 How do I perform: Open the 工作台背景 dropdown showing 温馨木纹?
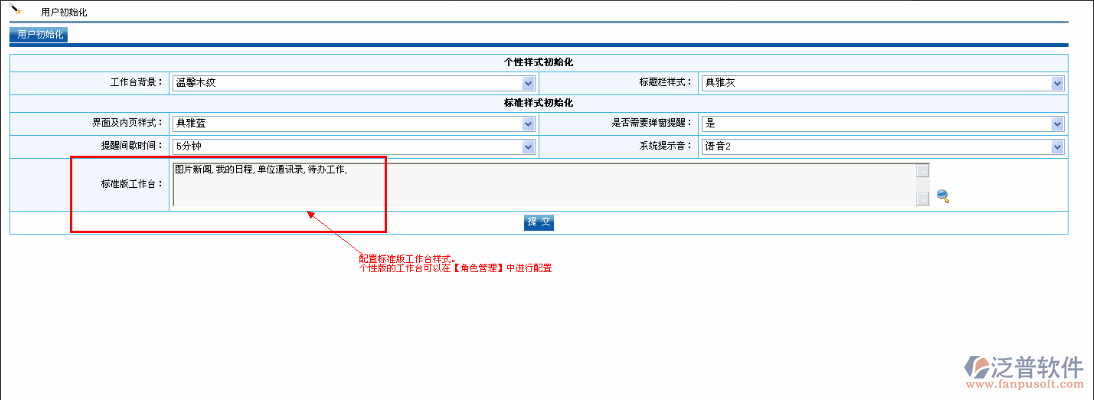[353, 83]
